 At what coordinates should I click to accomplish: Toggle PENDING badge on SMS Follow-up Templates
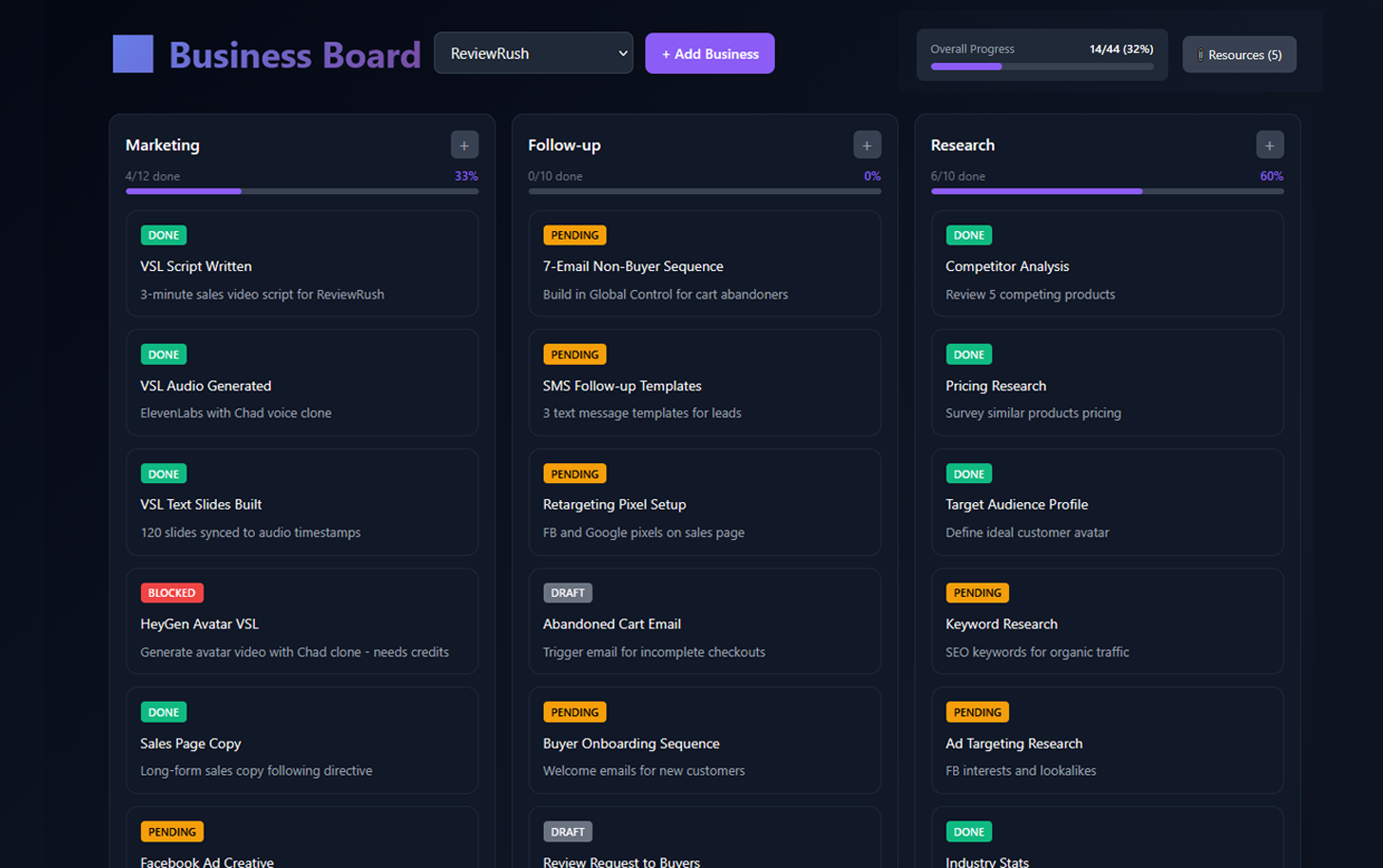(x=575, y=355)
